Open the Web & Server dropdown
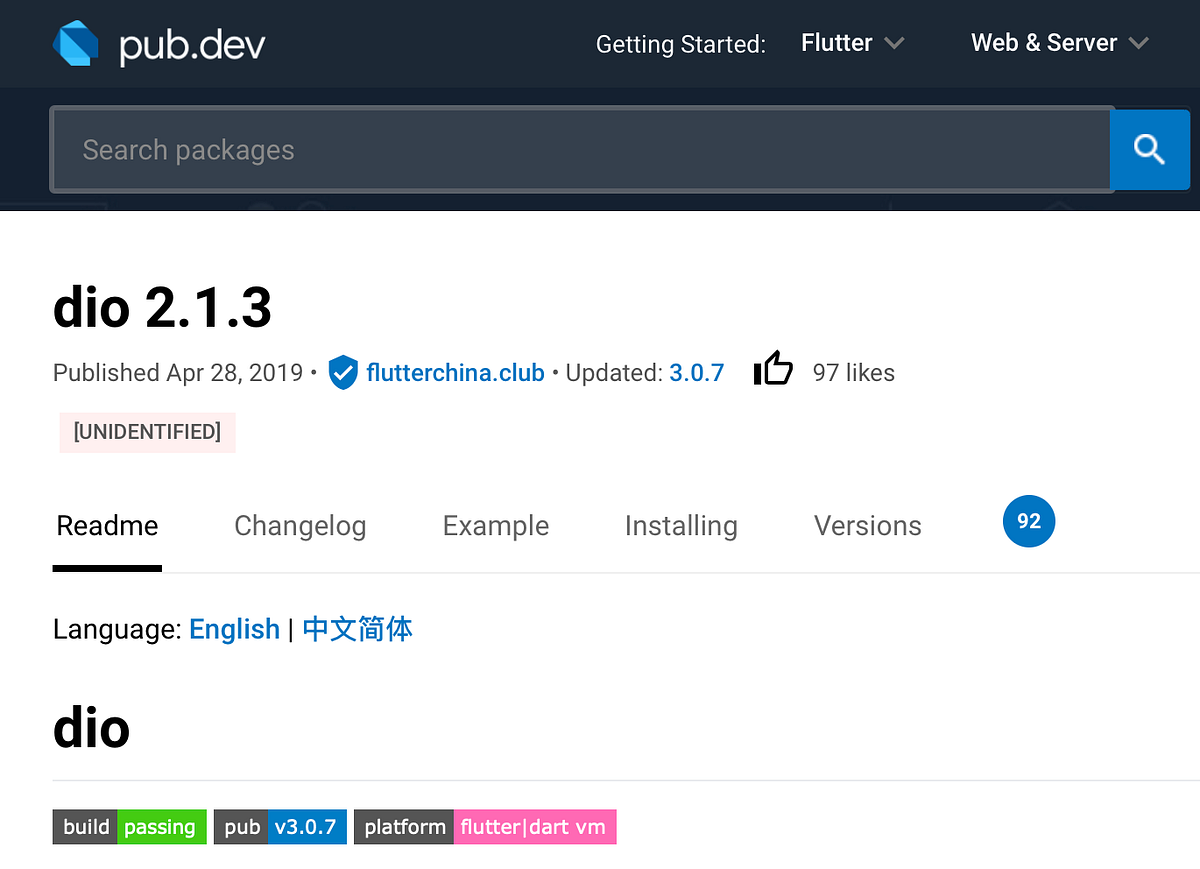Screen dimensions: 1200x869 click(1060, 43)
